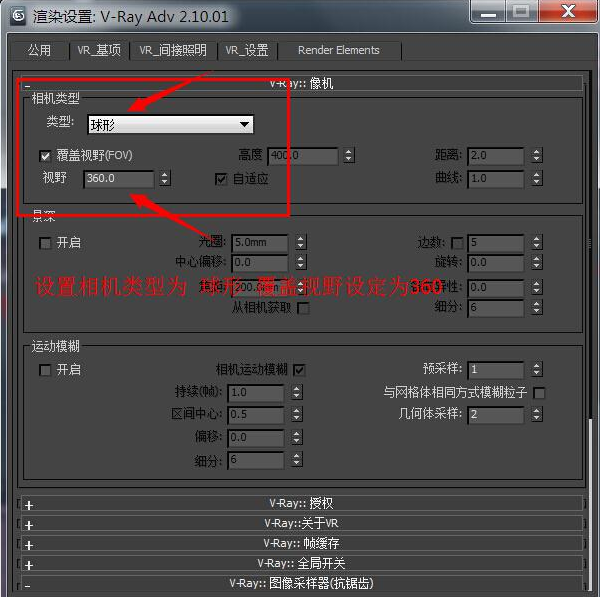This screenshot has width=600, height=597.
Task: Click the 光圈 spinner arrows
Action: [301, 242]
